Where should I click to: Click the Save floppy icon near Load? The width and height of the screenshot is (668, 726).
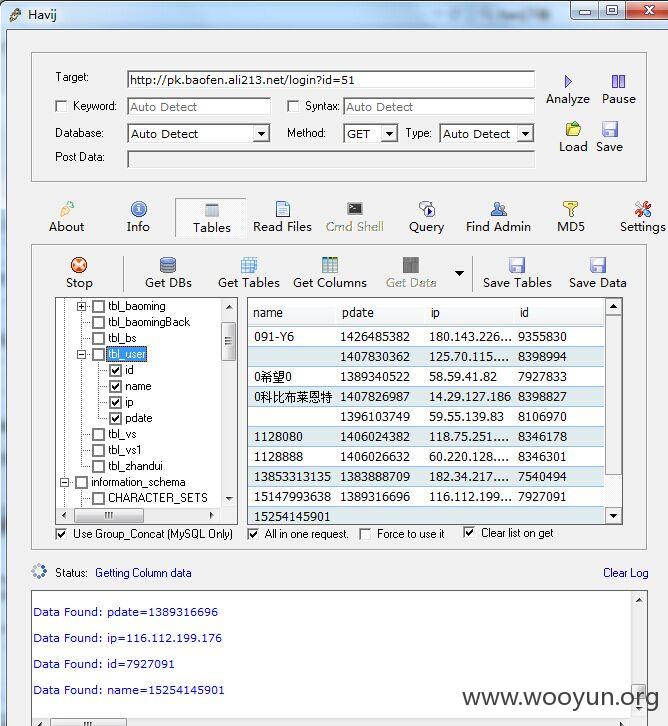(610, 129)
